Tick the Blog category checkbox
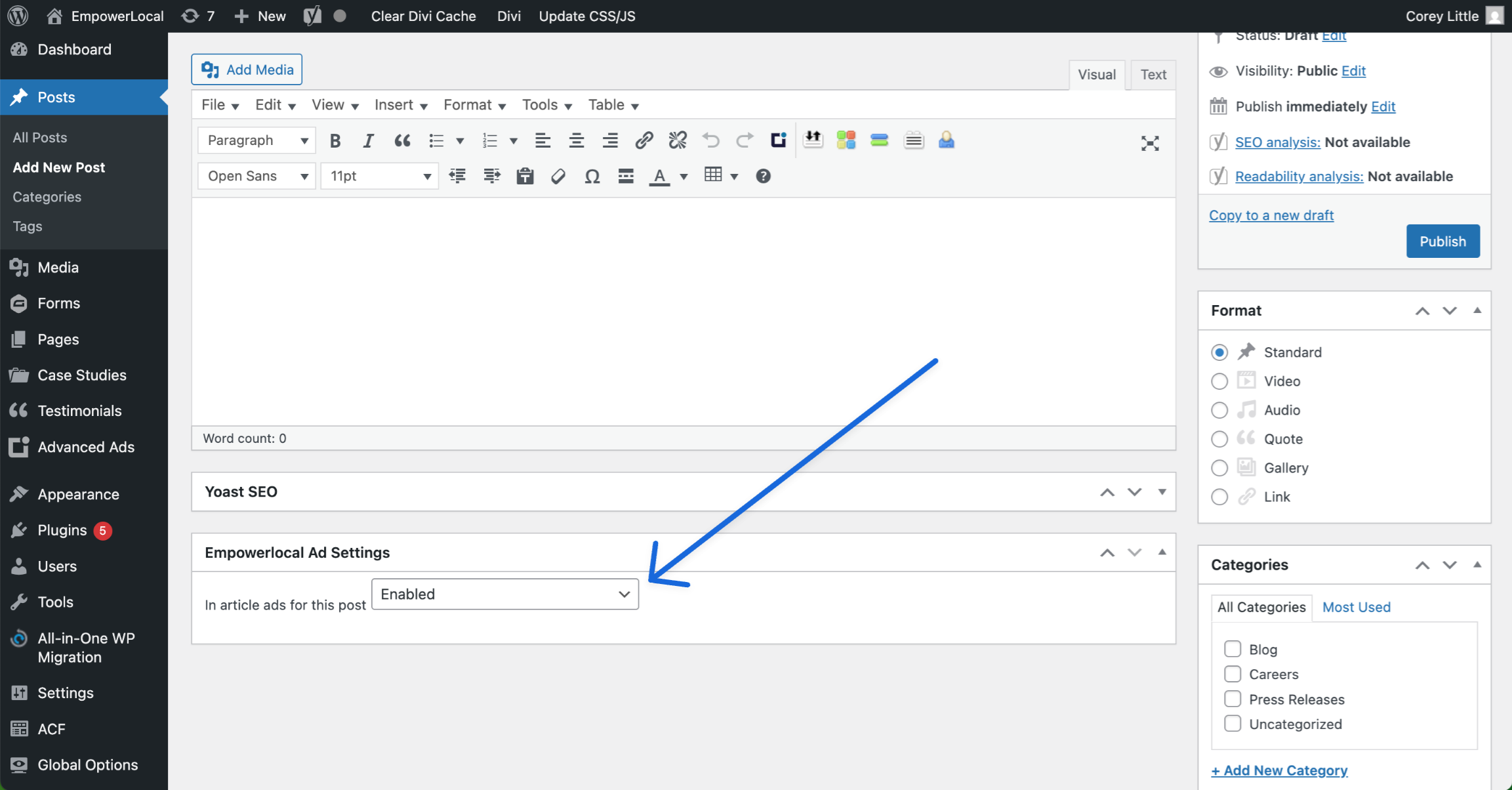This screenshot has width=1512, height=790. click(x=1233, y=649)
